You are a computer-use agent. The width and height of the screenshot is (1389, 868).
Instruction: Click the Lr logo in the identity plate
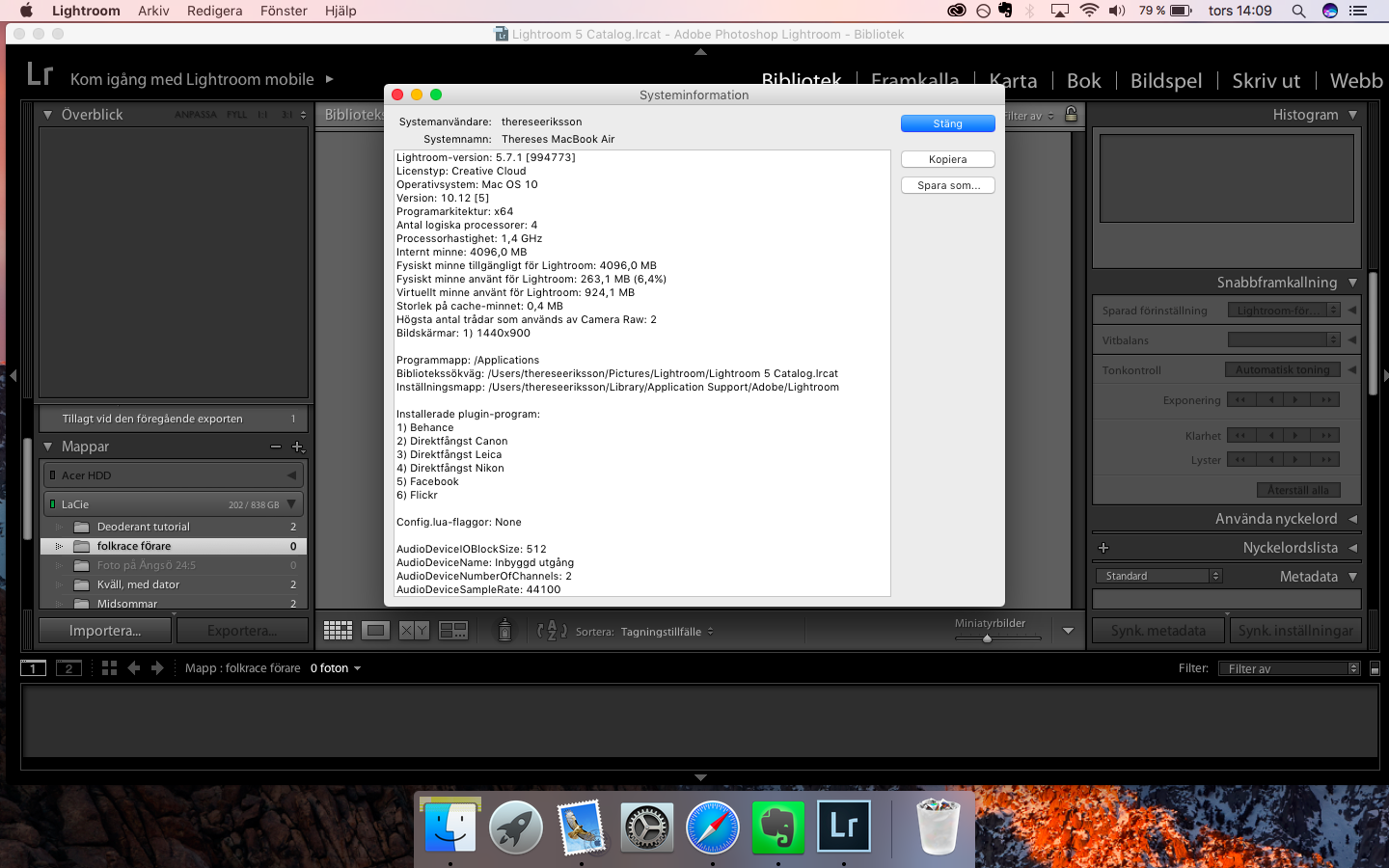click(x=40, y=74)
